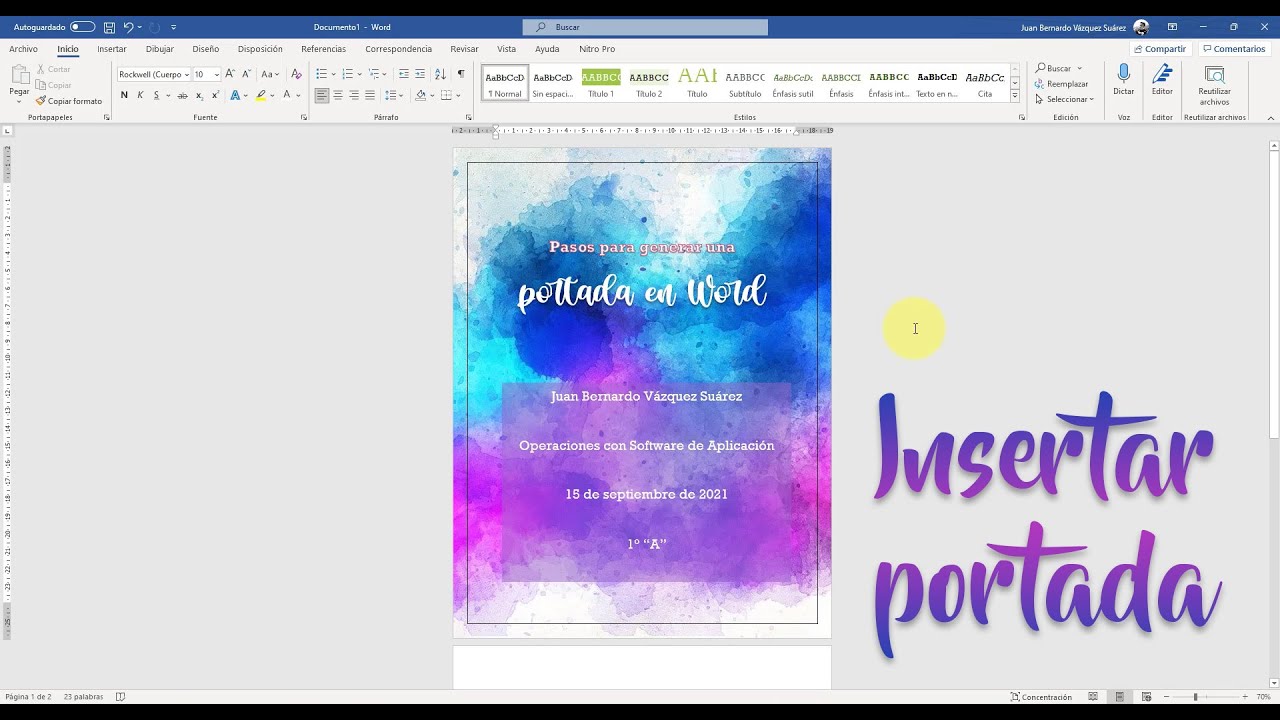1280x720 pixels.
Task: Go to the Referencias tab
Action: tap(323, 49)
